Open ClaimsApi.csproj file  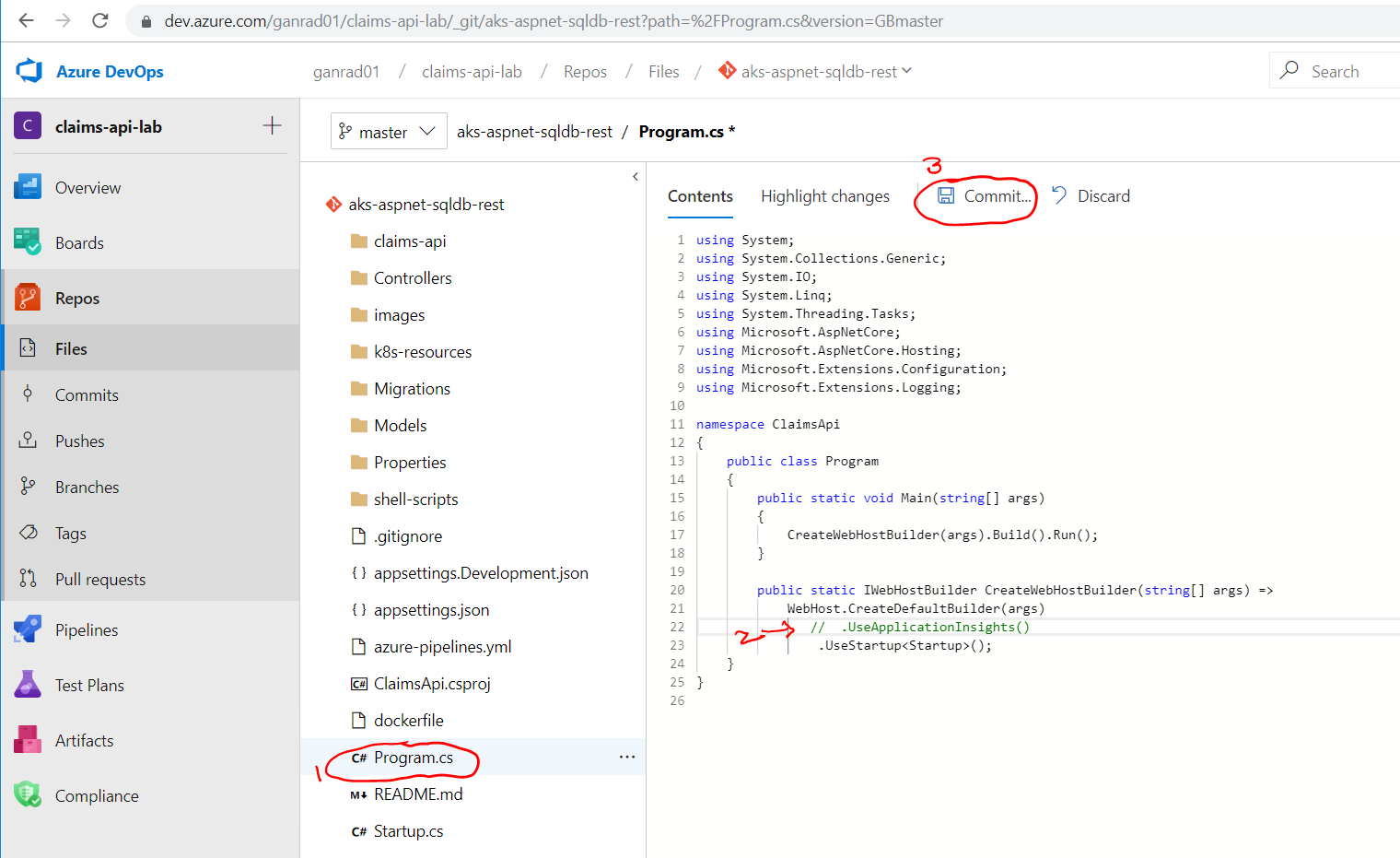(432, 684)
